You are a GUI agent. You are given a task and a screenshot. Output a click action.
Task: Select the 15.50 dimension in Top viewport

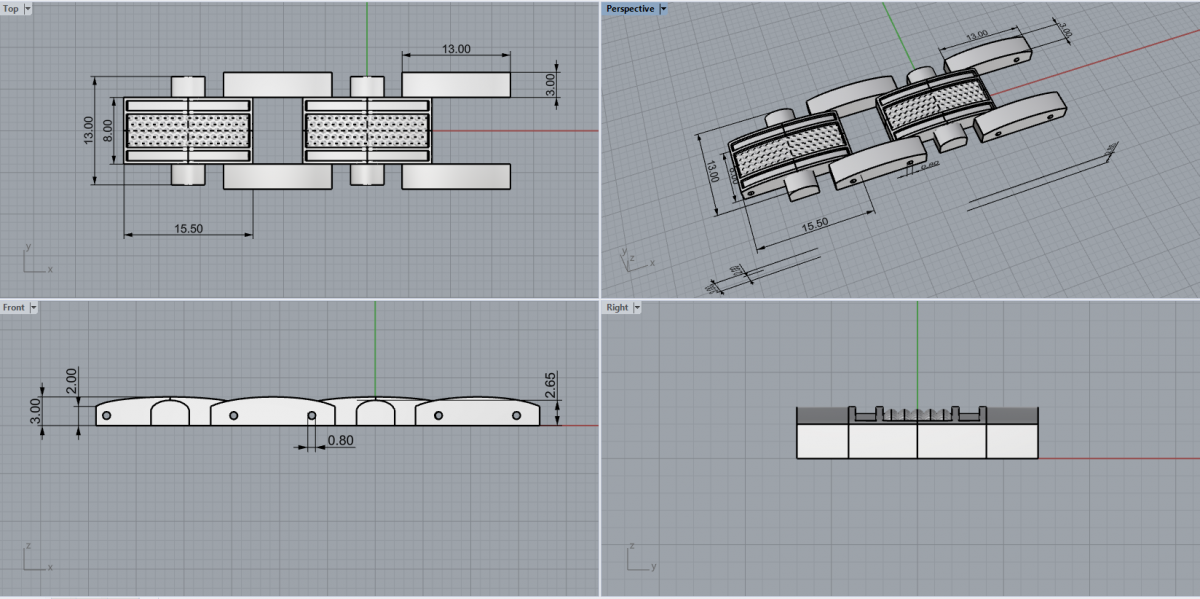[188, 229]
